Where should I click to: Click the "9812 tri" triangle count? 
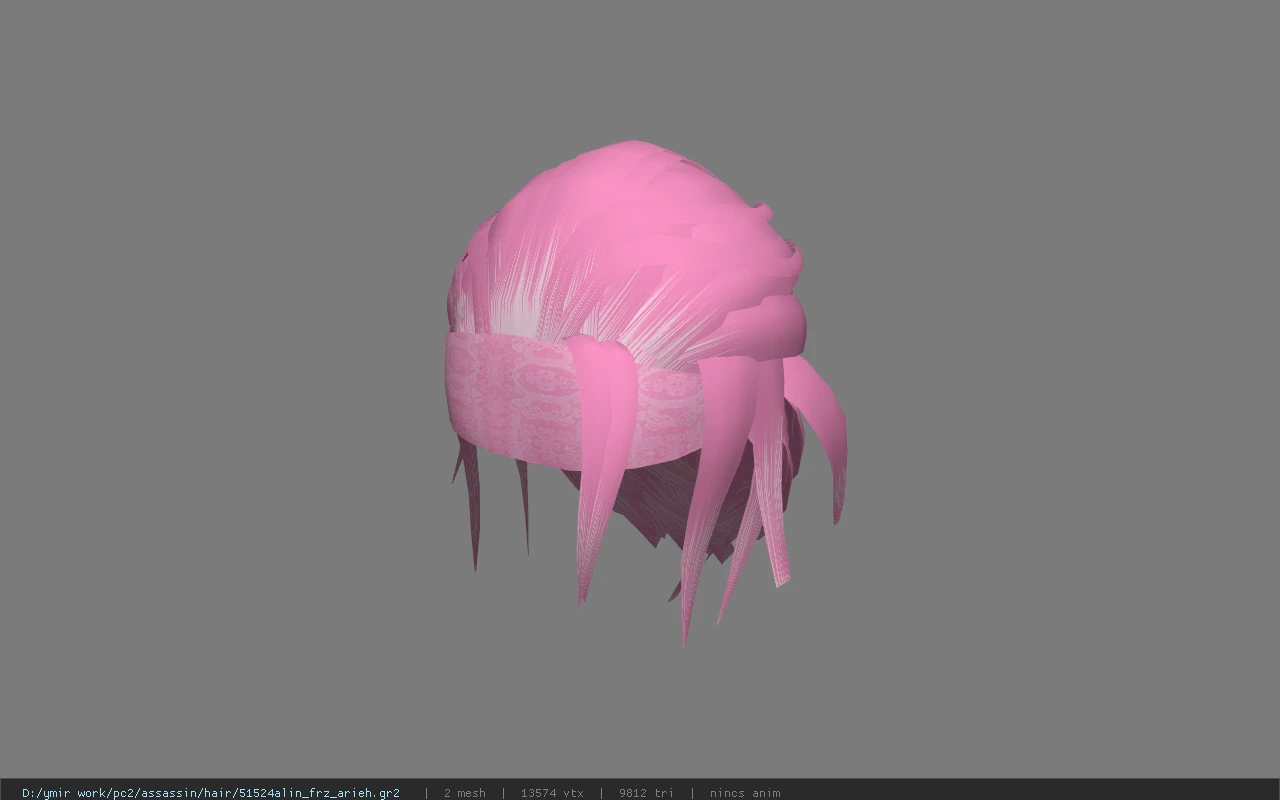click(646, 793)
